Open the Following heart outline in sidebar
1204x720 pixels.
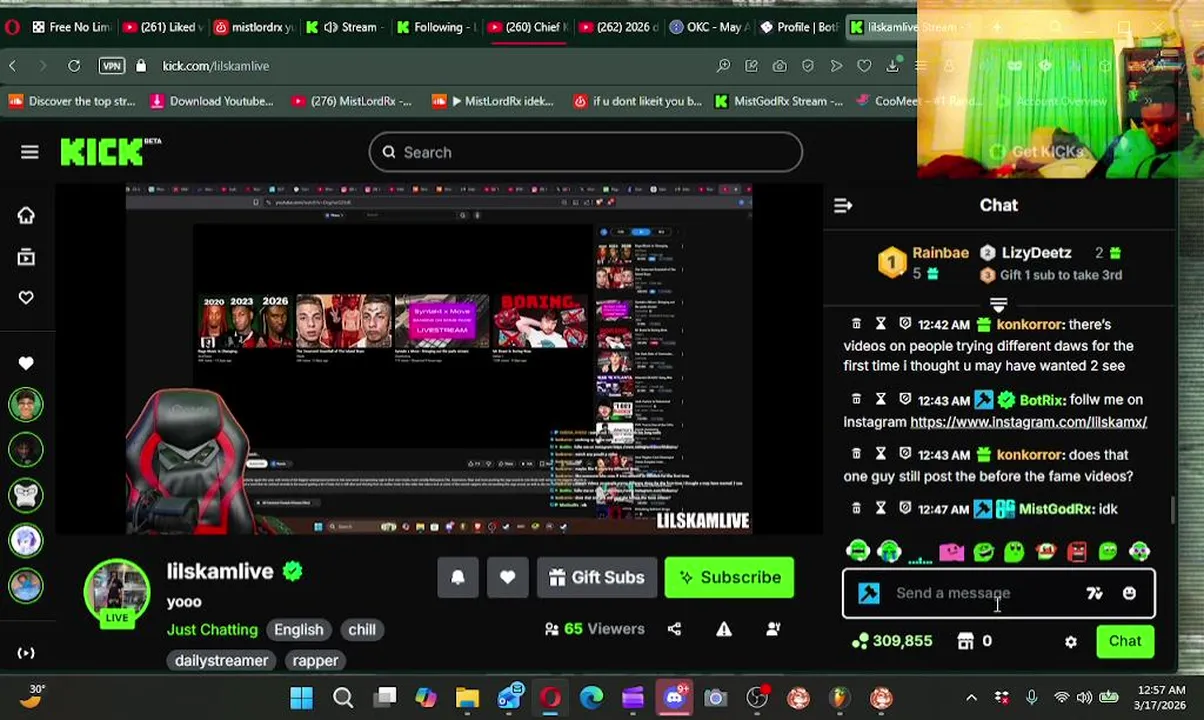pos(26,297)
